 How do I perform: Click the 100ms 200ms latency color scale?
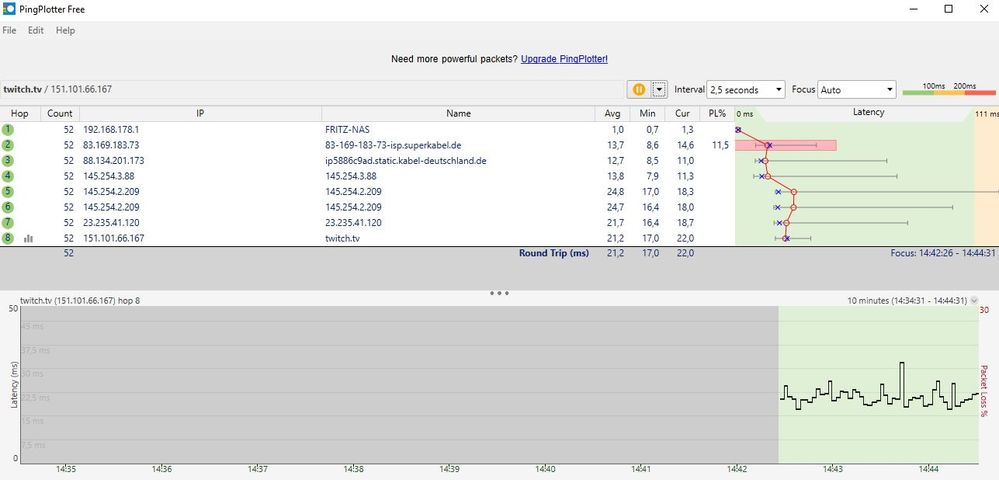point(949,89)
